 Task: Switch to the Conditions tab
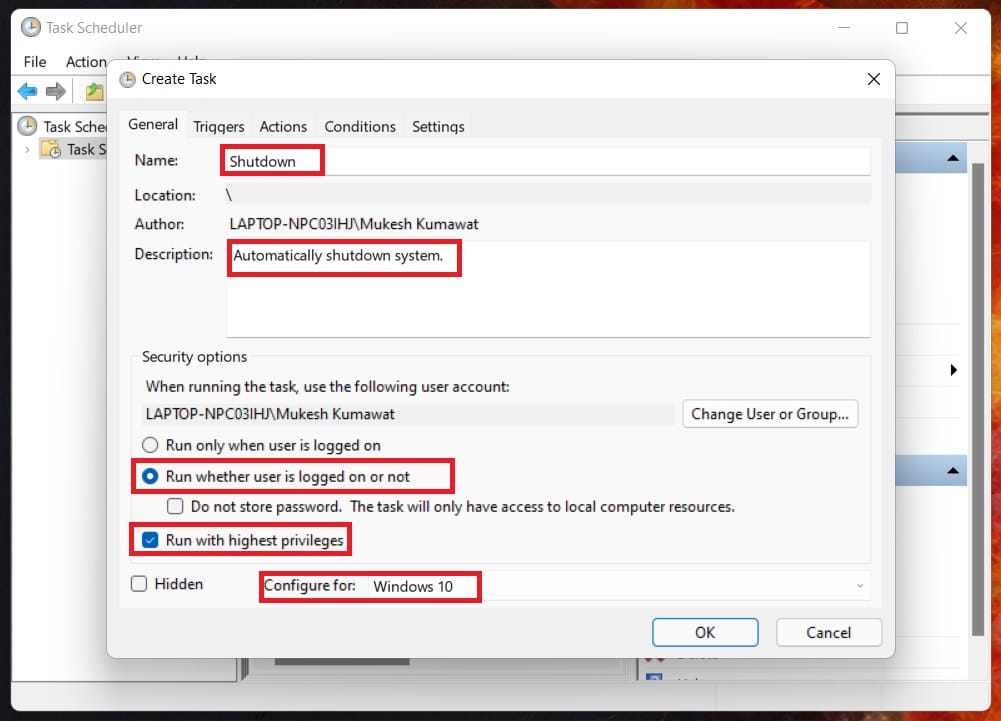pyautogui.click(x=360, y=126)
